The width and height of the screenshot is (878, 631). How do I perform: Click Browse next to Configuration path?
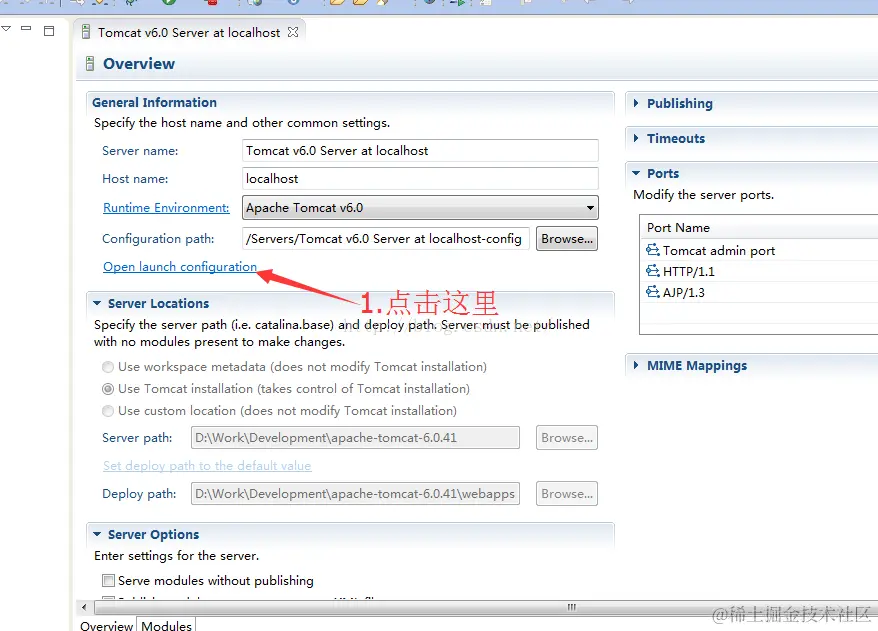(x=567, y=239)
